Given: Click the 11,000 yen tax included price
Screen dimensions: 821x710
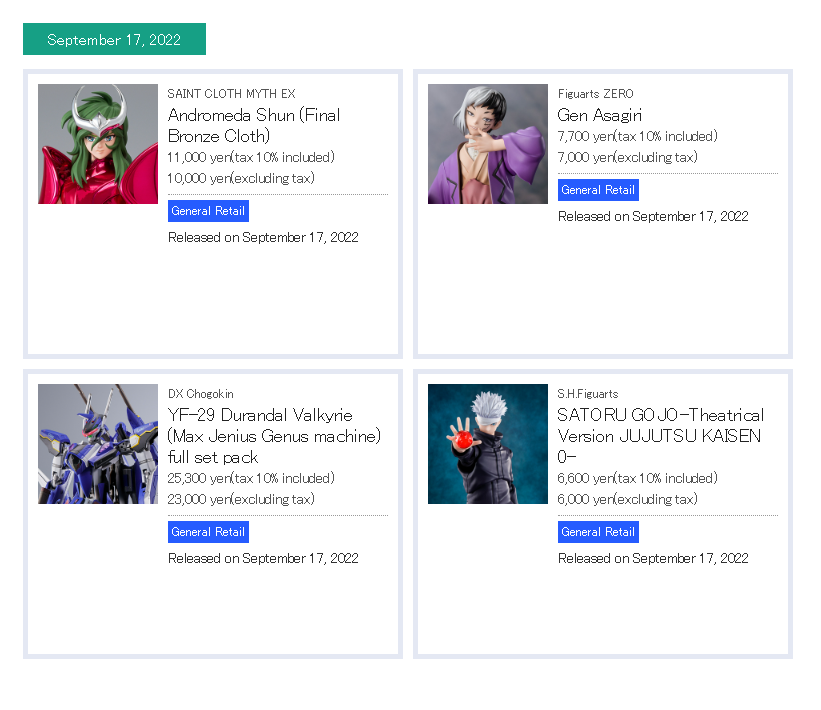Looking at the screenshot, I should pos(251,157).
